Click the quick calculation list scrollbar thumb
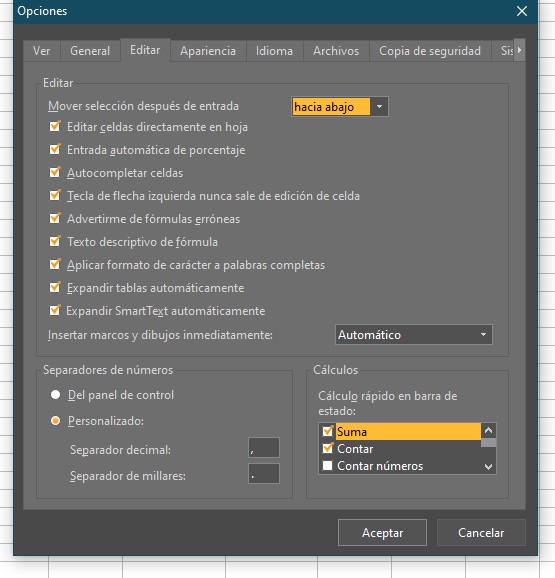The height and width of the screenshot is (578, 555). click(x=488, y=442)
